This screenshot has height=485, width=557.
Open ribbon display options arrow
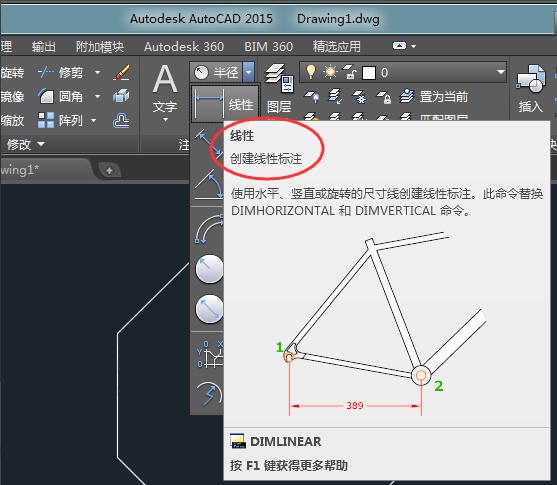pyautogui.click(x=413, y=46)
